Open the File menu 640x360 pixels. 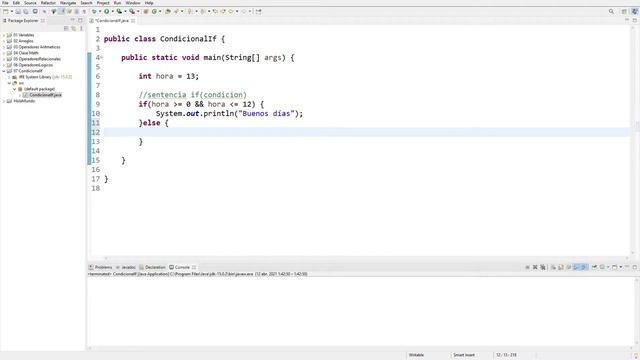tap(5, 3)
